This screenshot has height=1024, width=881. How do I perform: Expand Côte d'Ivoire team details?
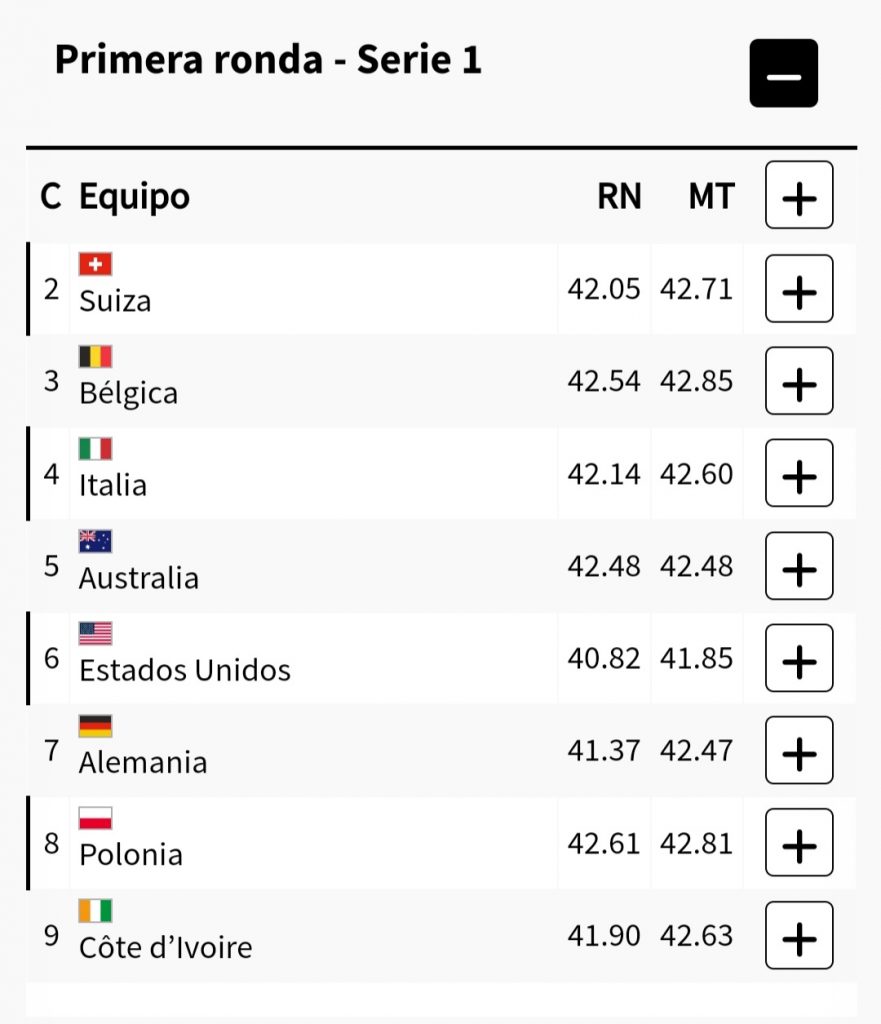pyautogui.click(x=798, y=935)
